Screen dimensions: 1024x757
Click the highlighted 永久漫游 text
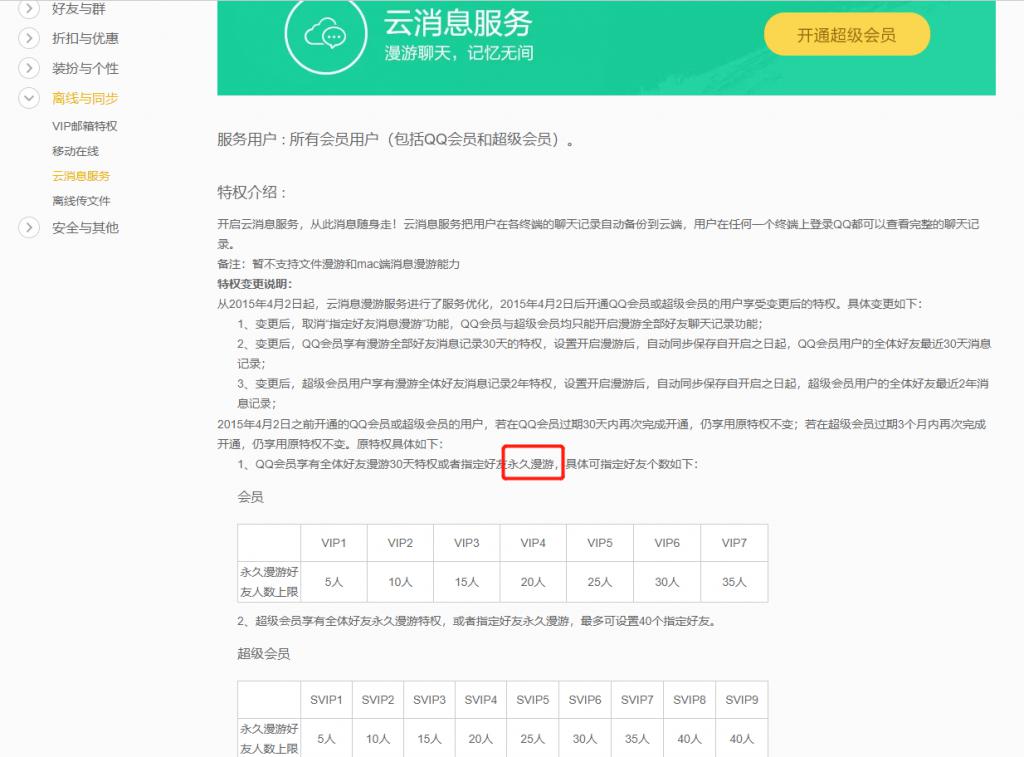pyautogui.click(x=531, y=464)
